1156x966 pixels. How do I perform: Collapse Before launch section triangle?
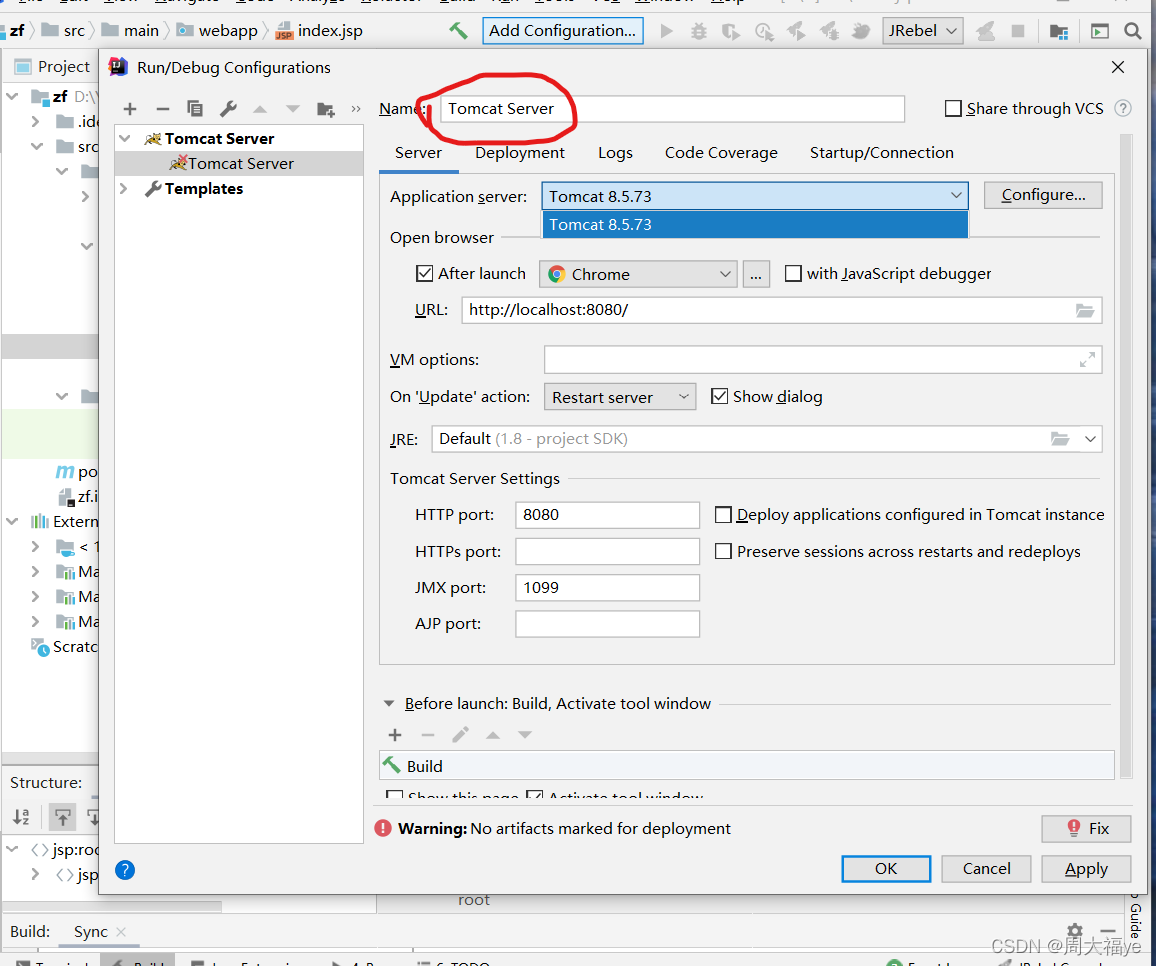point(389,703)
